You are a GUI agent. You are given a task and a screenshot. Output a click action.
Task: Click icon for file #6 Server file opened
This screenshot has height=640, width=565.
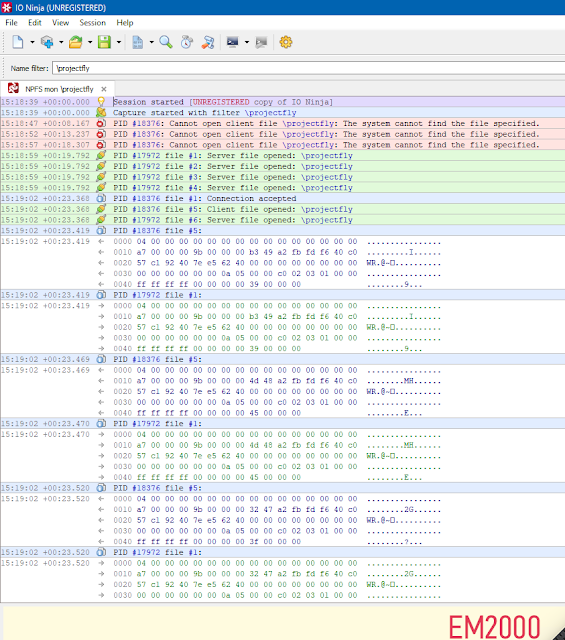[101, 220]
